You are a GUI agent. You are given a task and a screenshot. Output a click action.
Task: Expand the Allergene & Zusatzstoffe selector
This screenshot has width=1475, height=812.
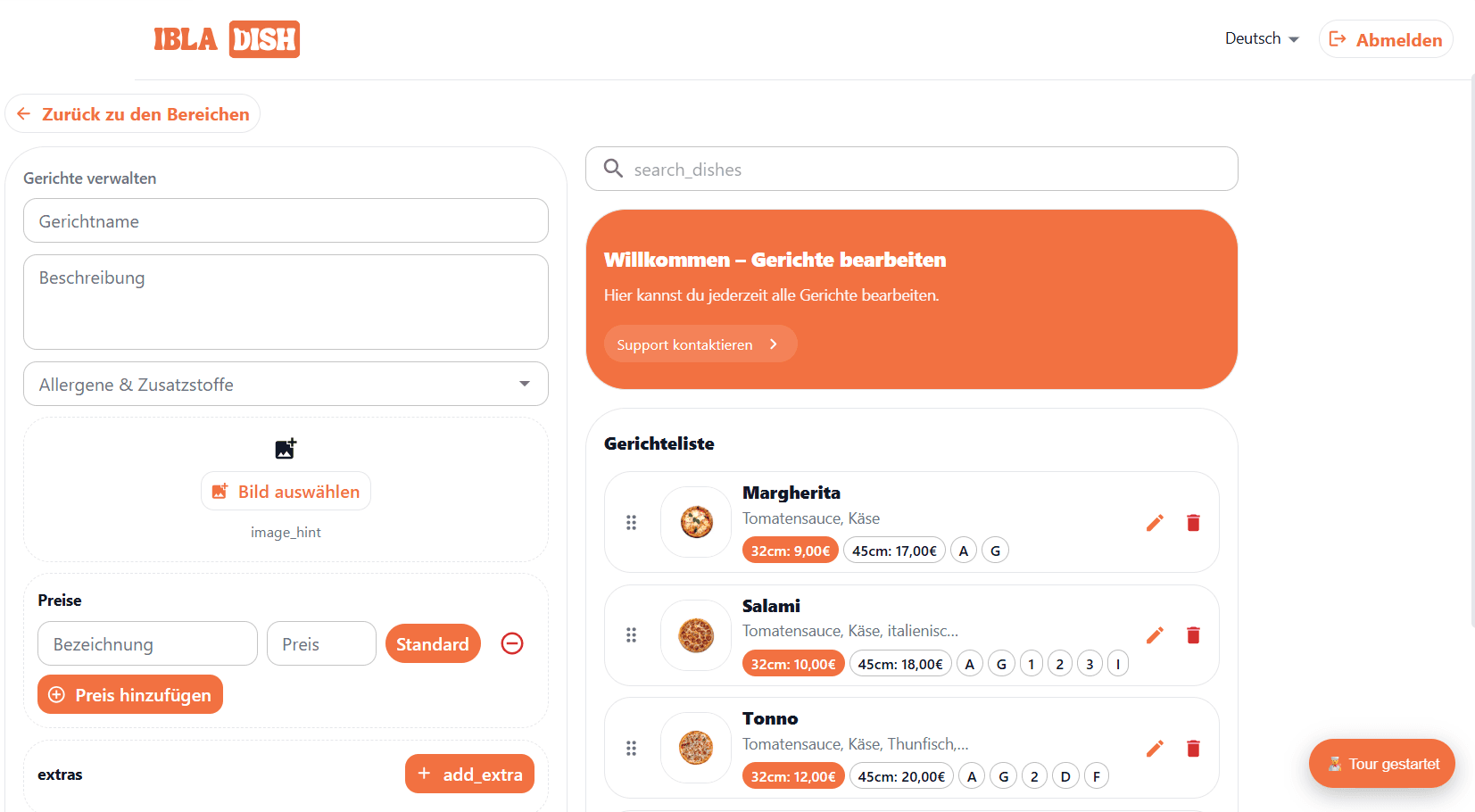[x=525, y=384]
